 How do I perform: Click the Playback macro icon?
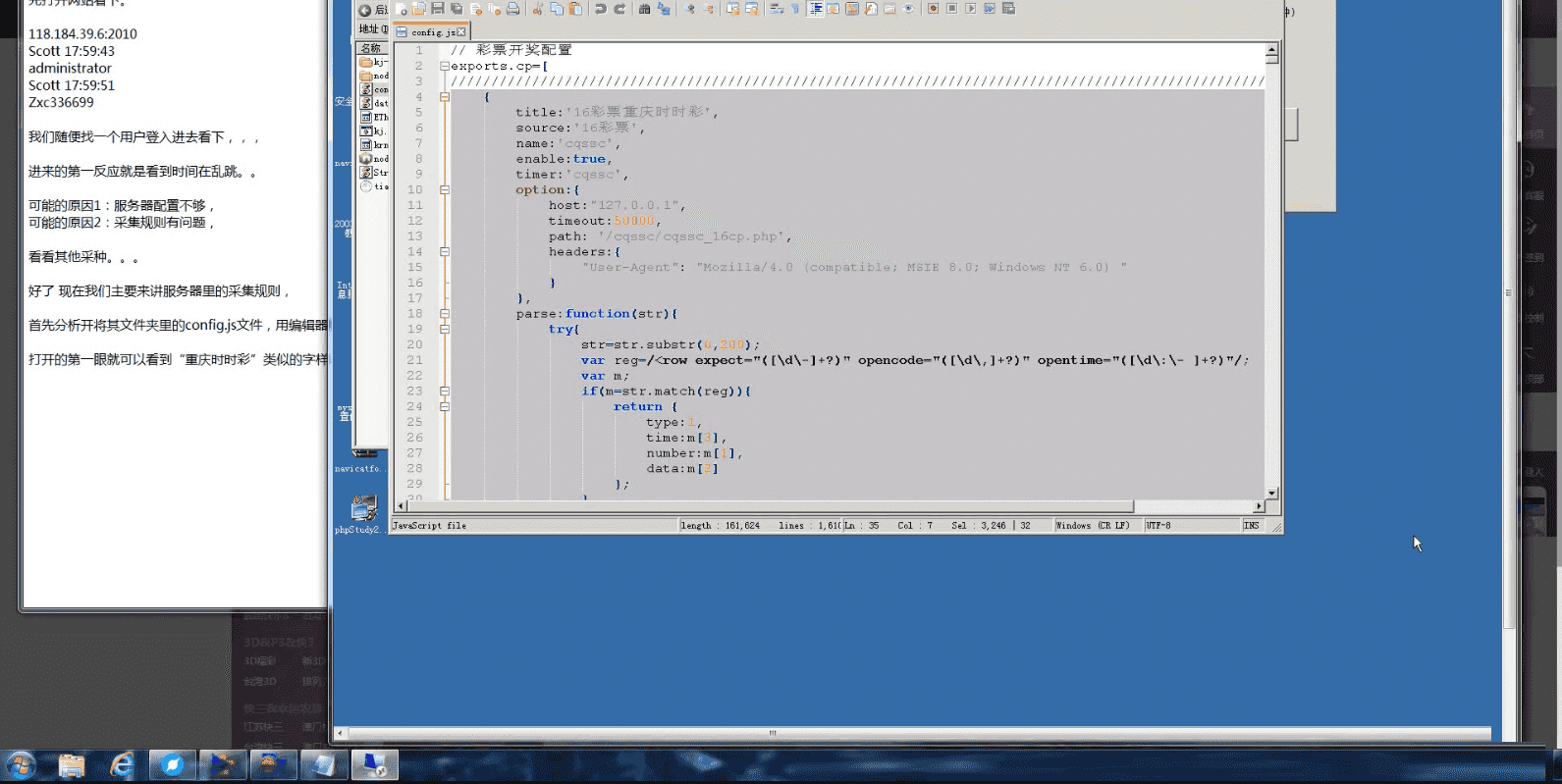coord(971,9)
